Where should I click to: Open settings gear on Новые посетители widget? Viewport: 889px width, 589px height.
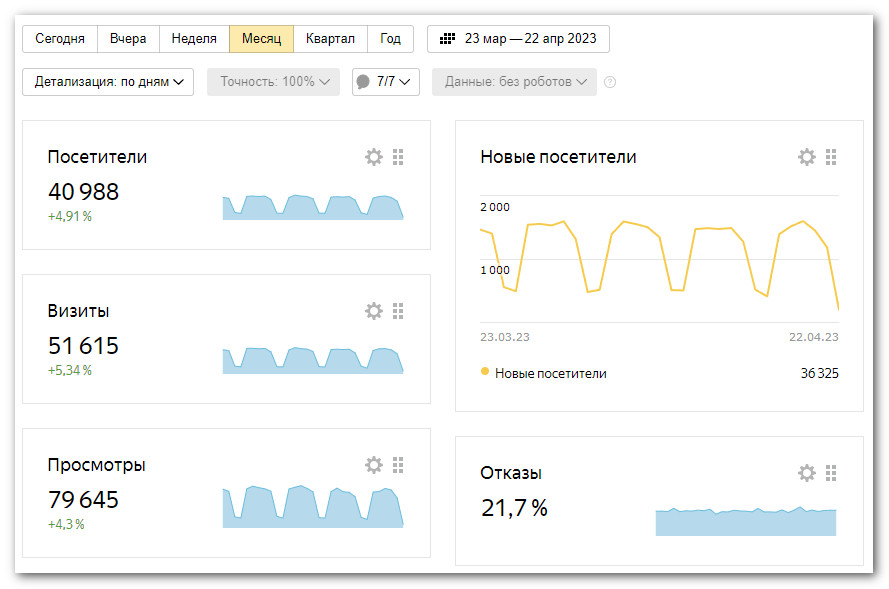point(807,157)
